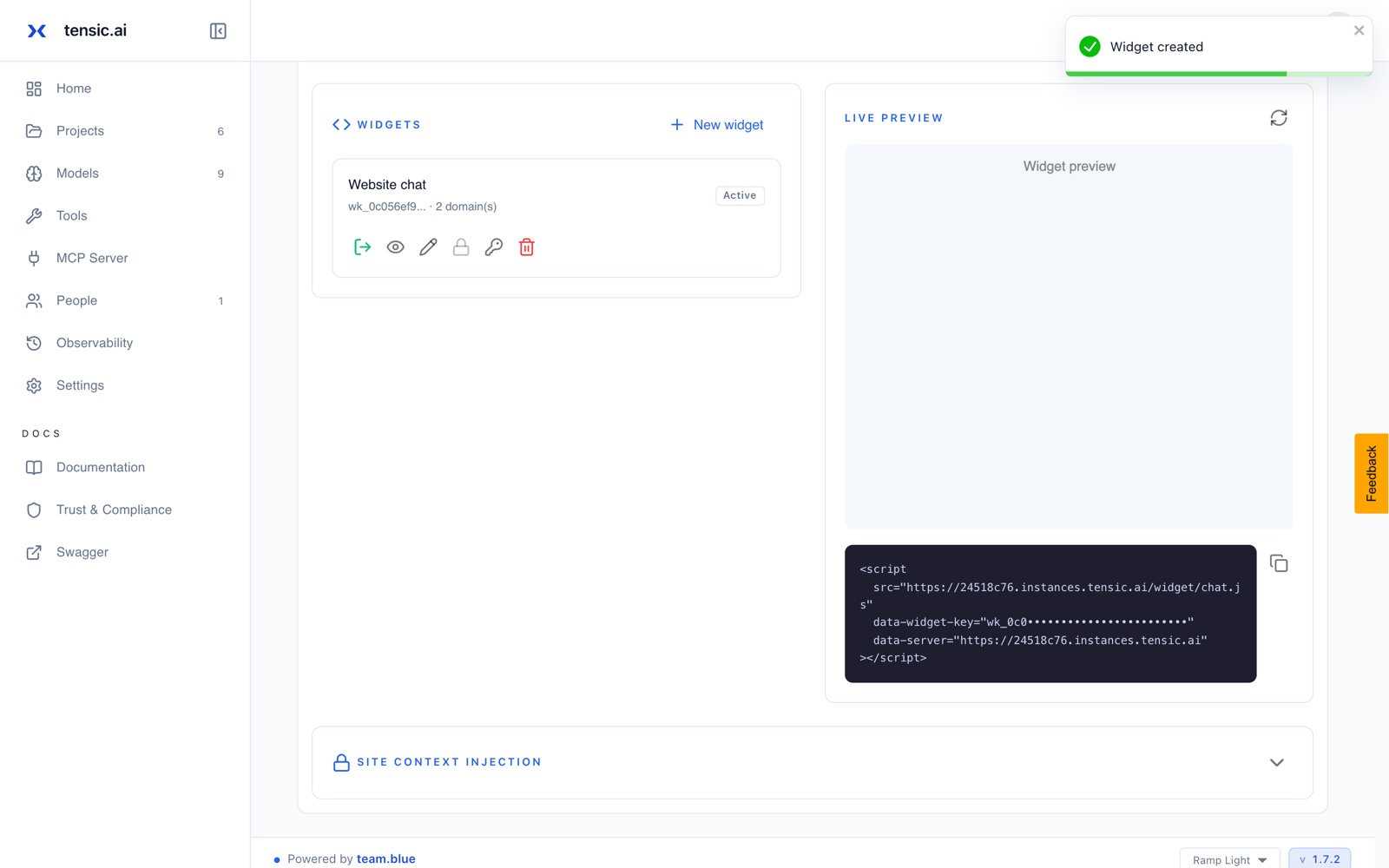Image resolution: width=1389 pixels, height=868 pixels.
Task: Open the People page
Action: click(125, 300)
